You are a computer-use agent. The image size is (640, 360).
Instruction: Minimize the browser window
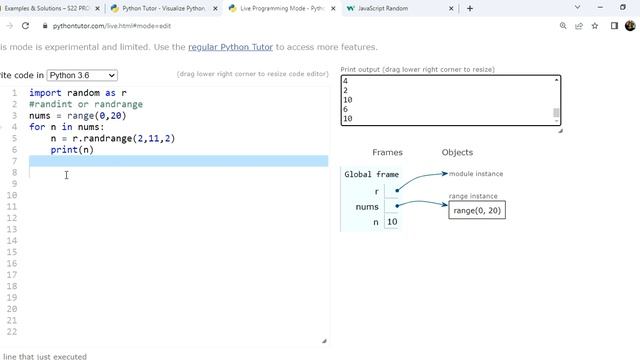600,7
